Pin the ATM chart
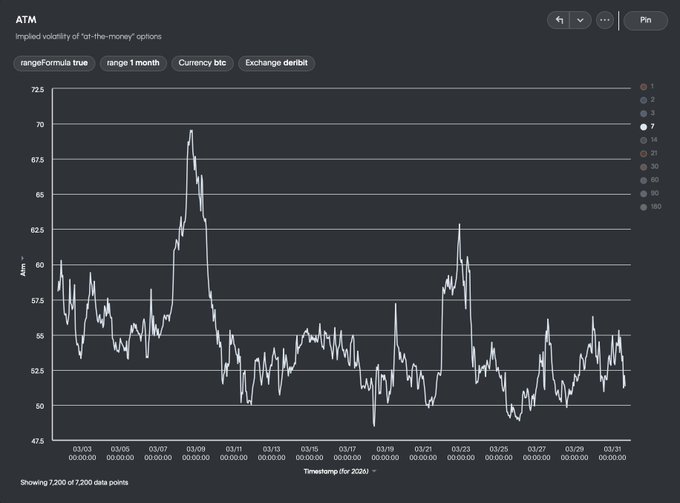Screen dimensions: 680x503 645,20
